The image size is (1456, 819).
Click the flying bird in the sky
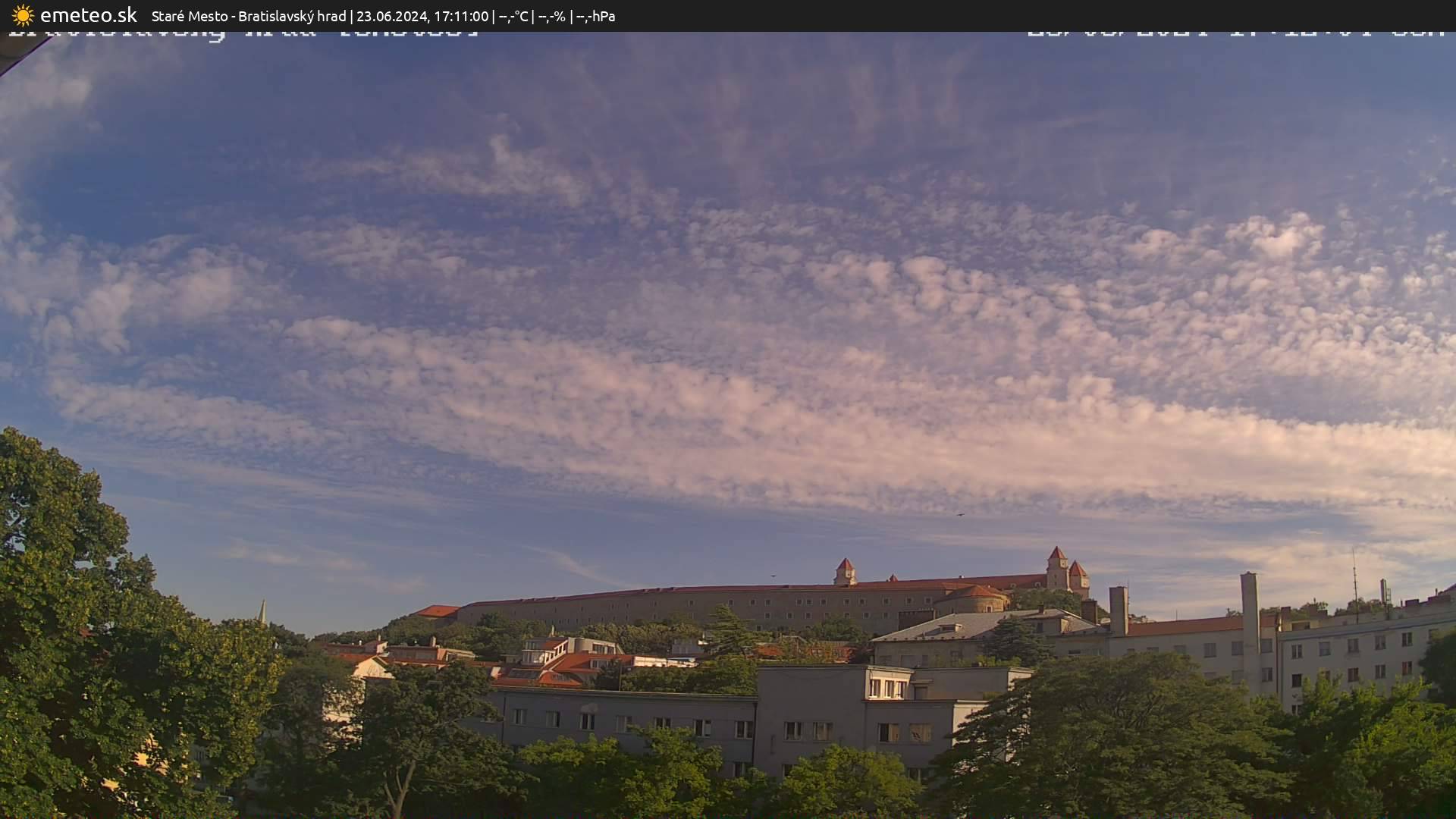point(960,515)
